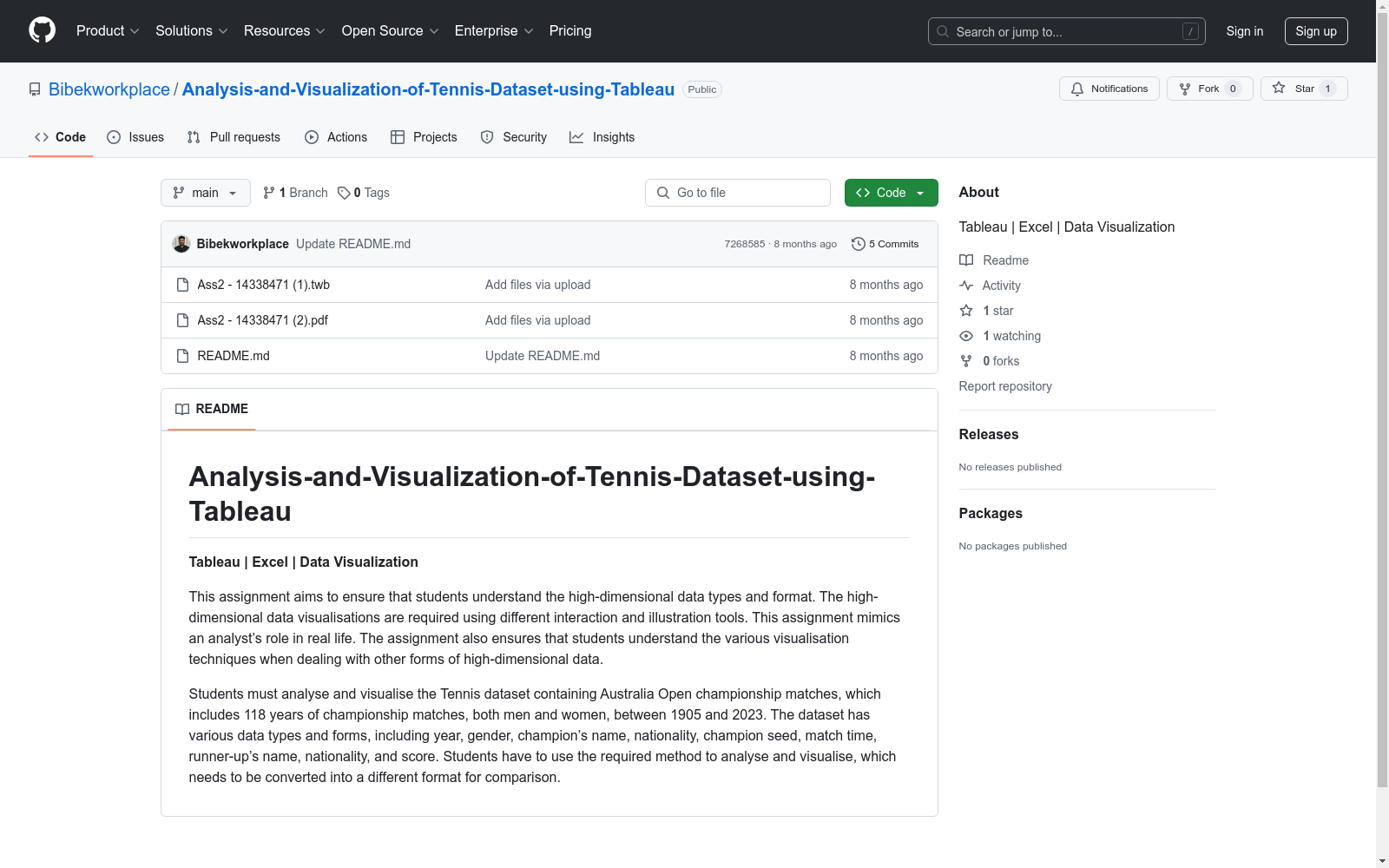Click the Bibekworkplace avatar in commit row
This screenshot has height=868, width=1389.
tap(181, 244)
